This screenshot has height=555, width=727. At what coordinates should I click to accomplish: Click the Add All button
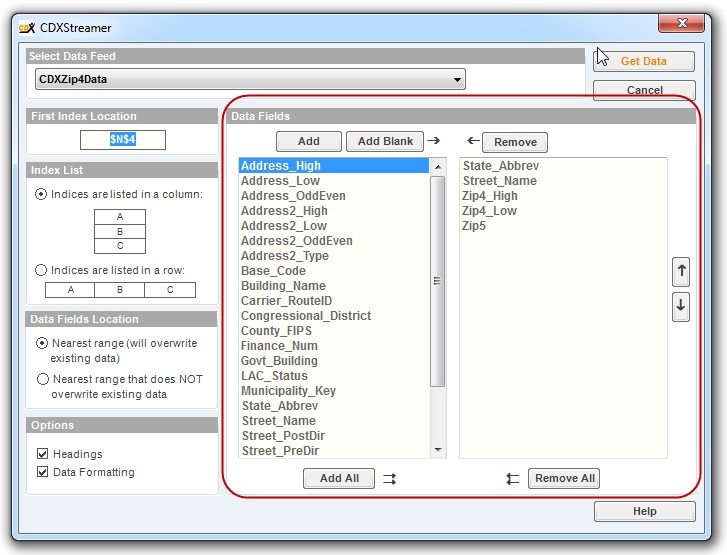339,478
